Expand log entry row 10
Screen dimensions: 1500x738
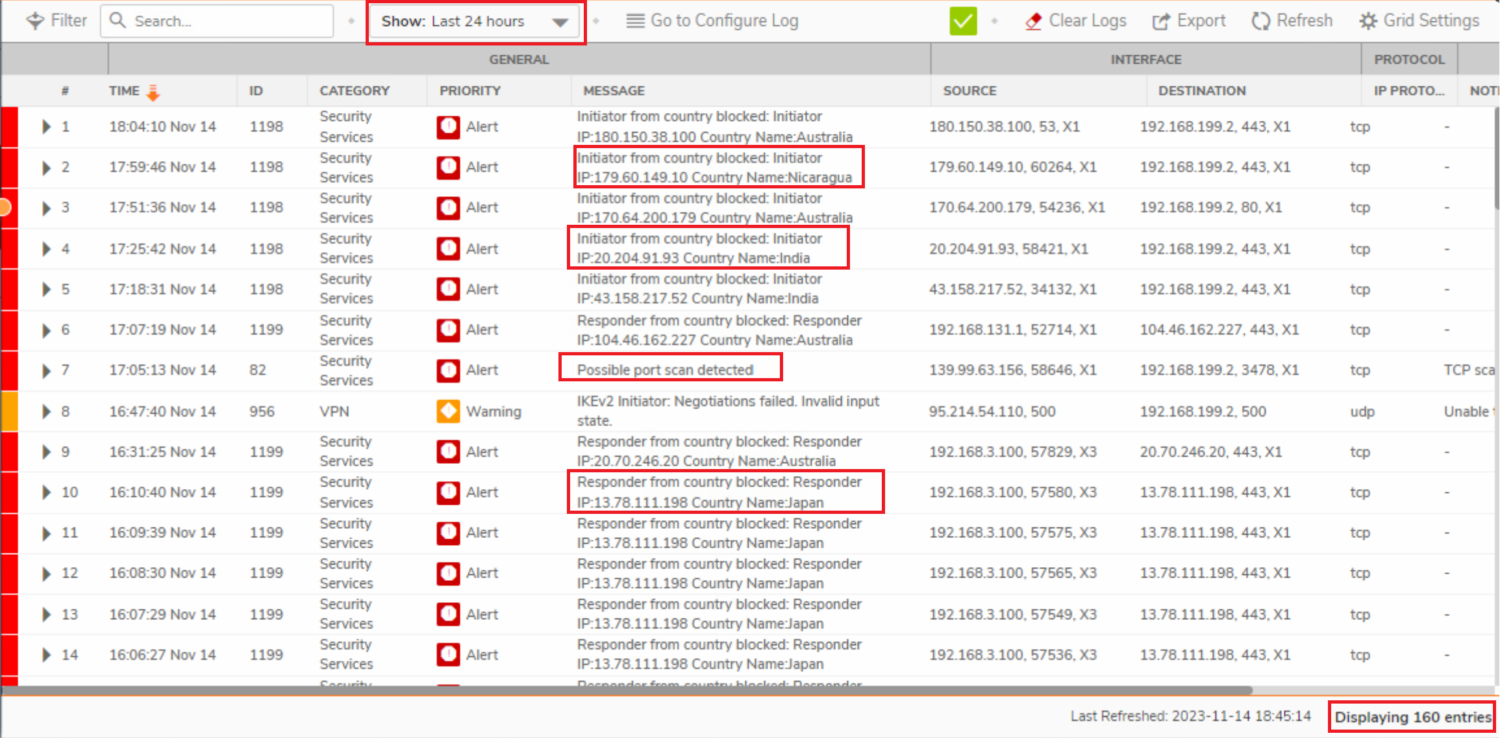point(46,493)
